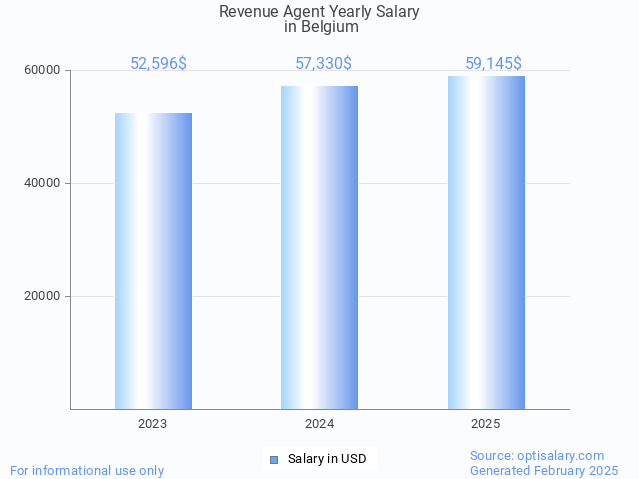The height and width of the screenshot is (479, 639).
Task: Click the 'in Belgium' subtitle text
Action: [321, 27]
